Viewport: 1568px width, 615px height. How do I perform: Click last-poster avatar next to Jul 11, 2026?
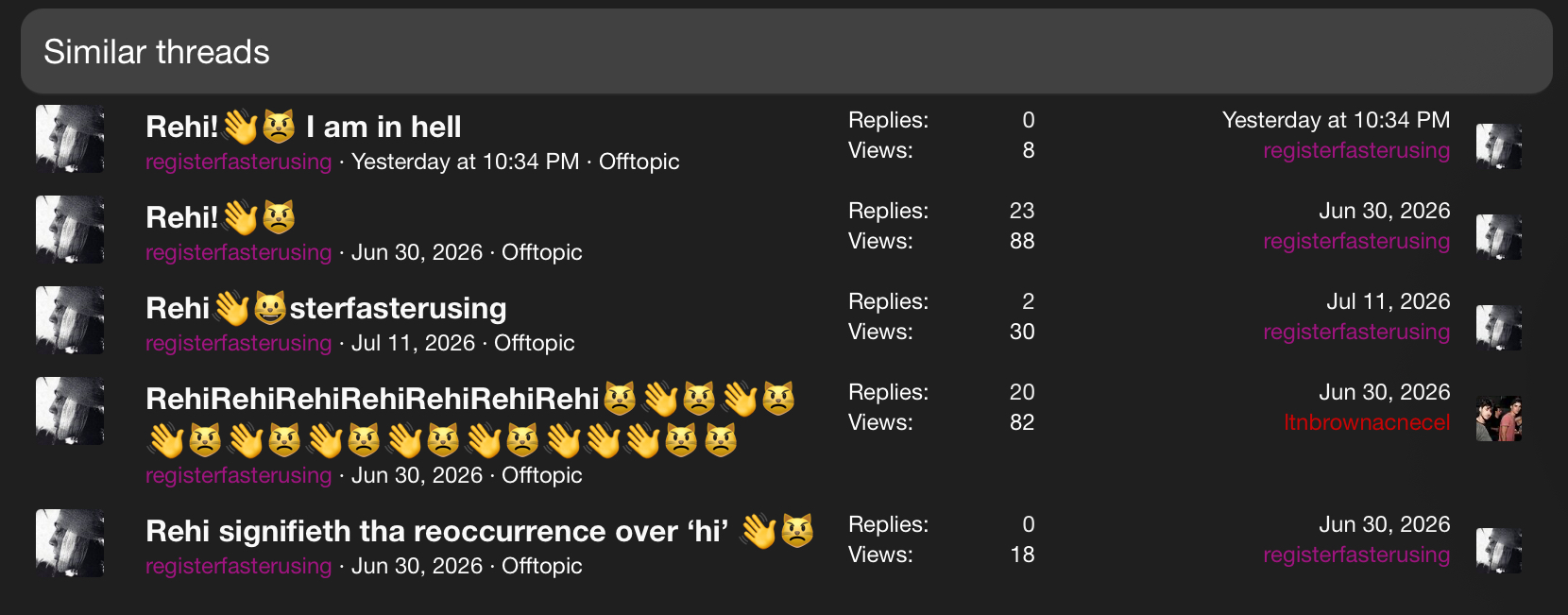(1499, 328)
